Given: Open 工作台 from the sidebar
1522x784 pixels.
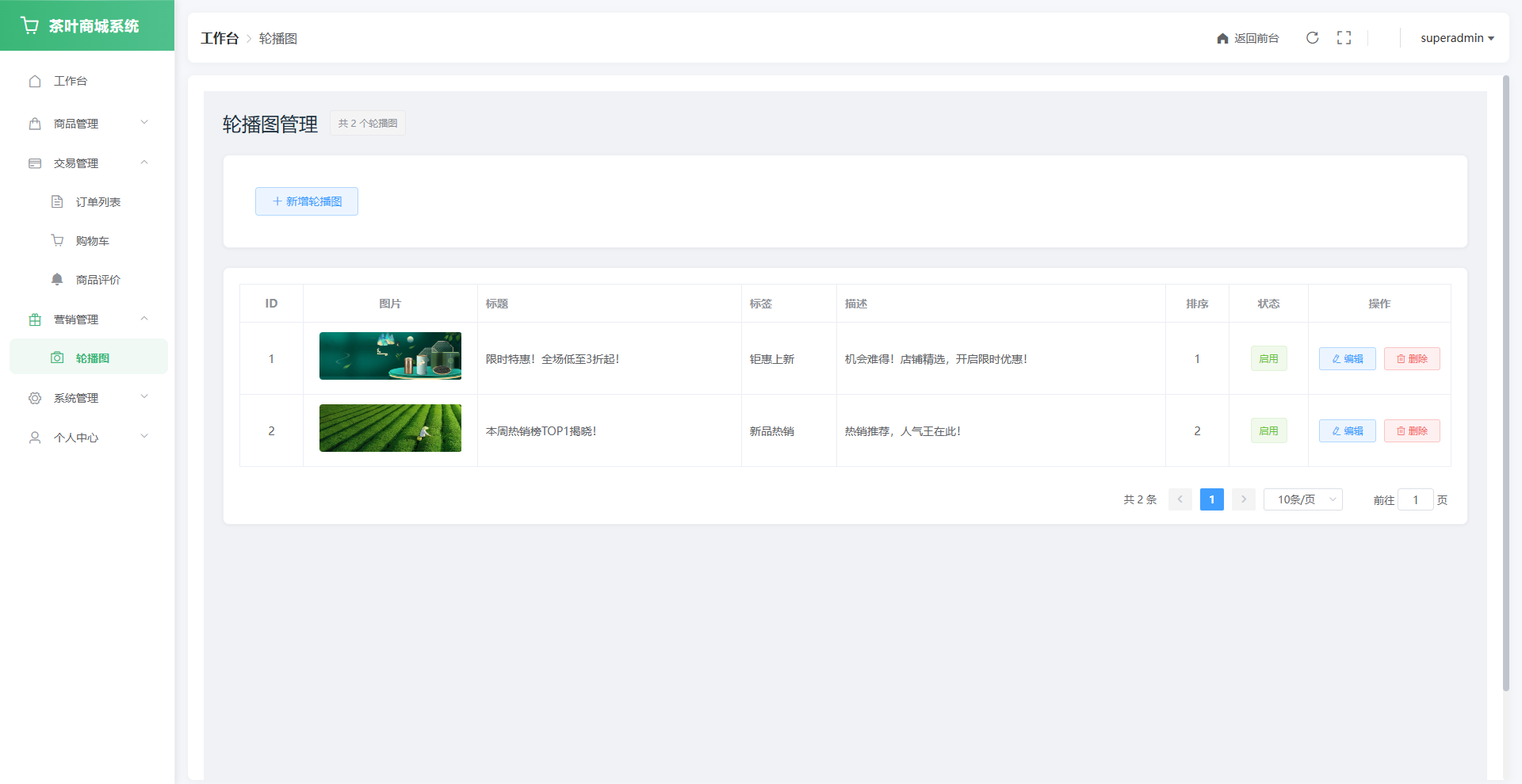Looking at the screenshot, I should coord(71,81).
